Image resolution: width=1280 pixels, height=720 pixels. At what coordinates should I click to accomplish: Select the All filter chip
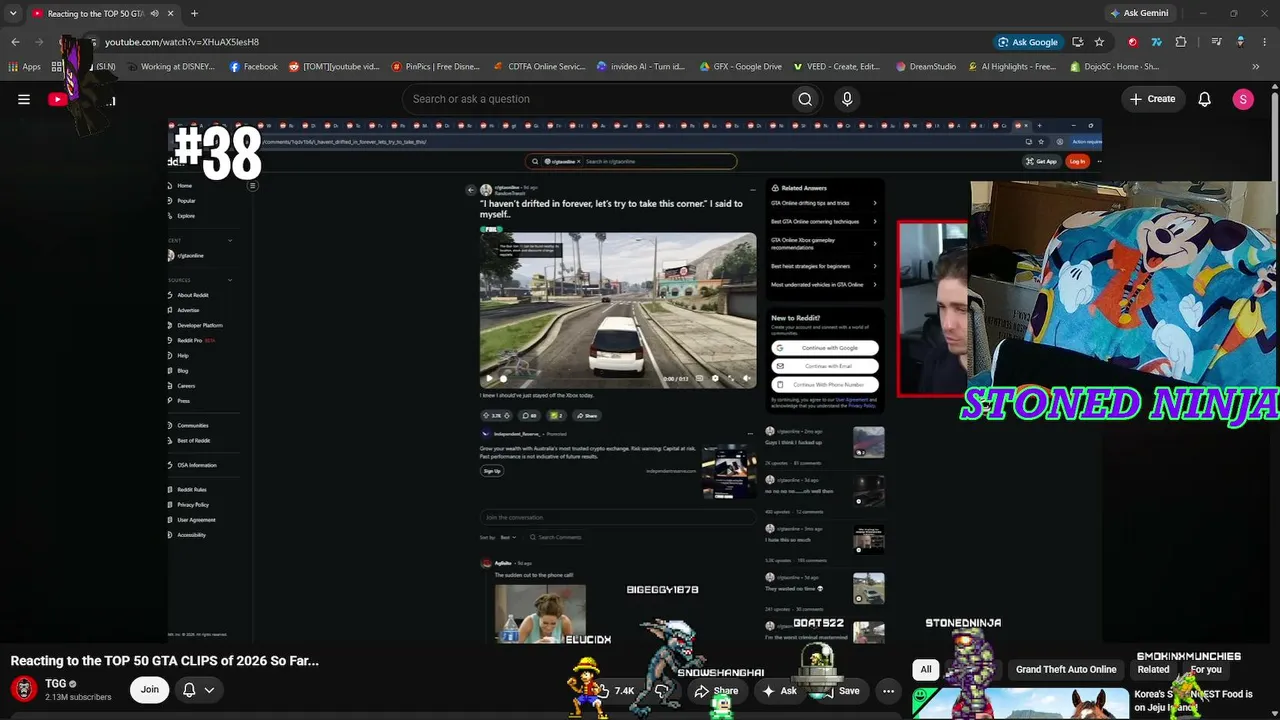(x=926, y=670)
